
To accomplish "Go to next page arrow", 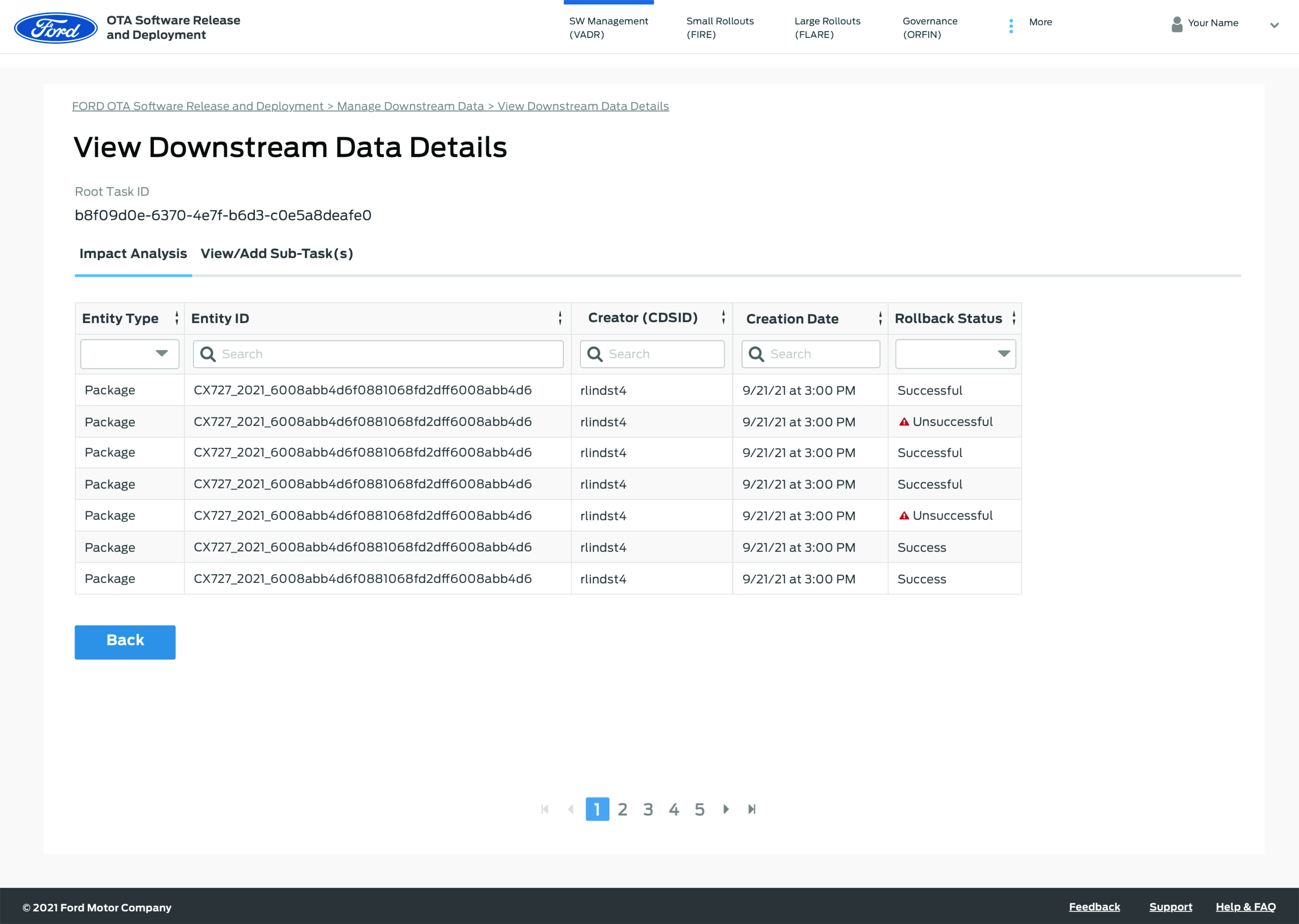I will pos(726,809).
